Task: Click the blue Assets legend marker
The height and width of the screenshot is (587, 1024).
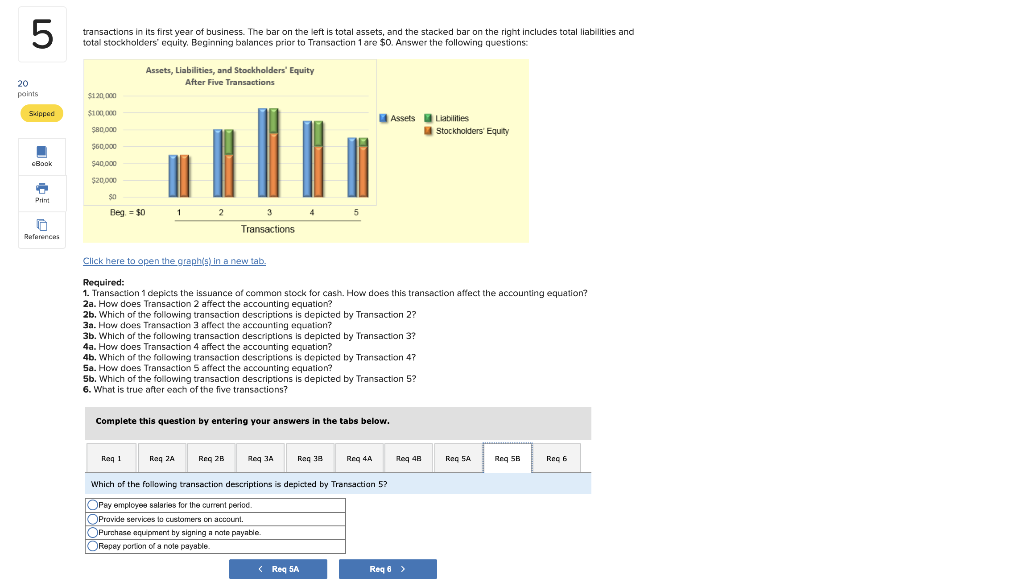Action: [x=383, y=118]
